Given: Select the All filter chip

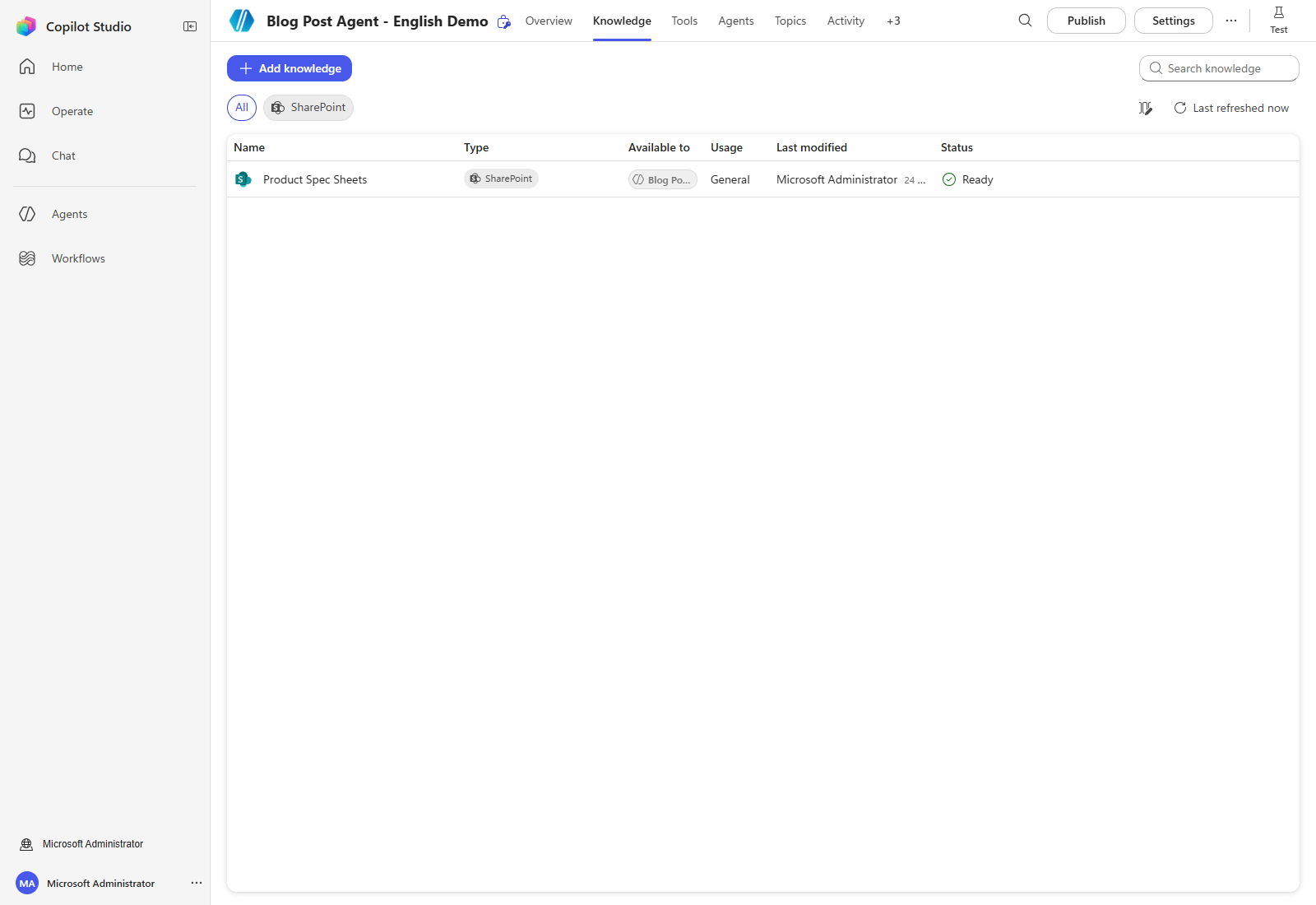Looking at the screenshot, I should point(242,108).
